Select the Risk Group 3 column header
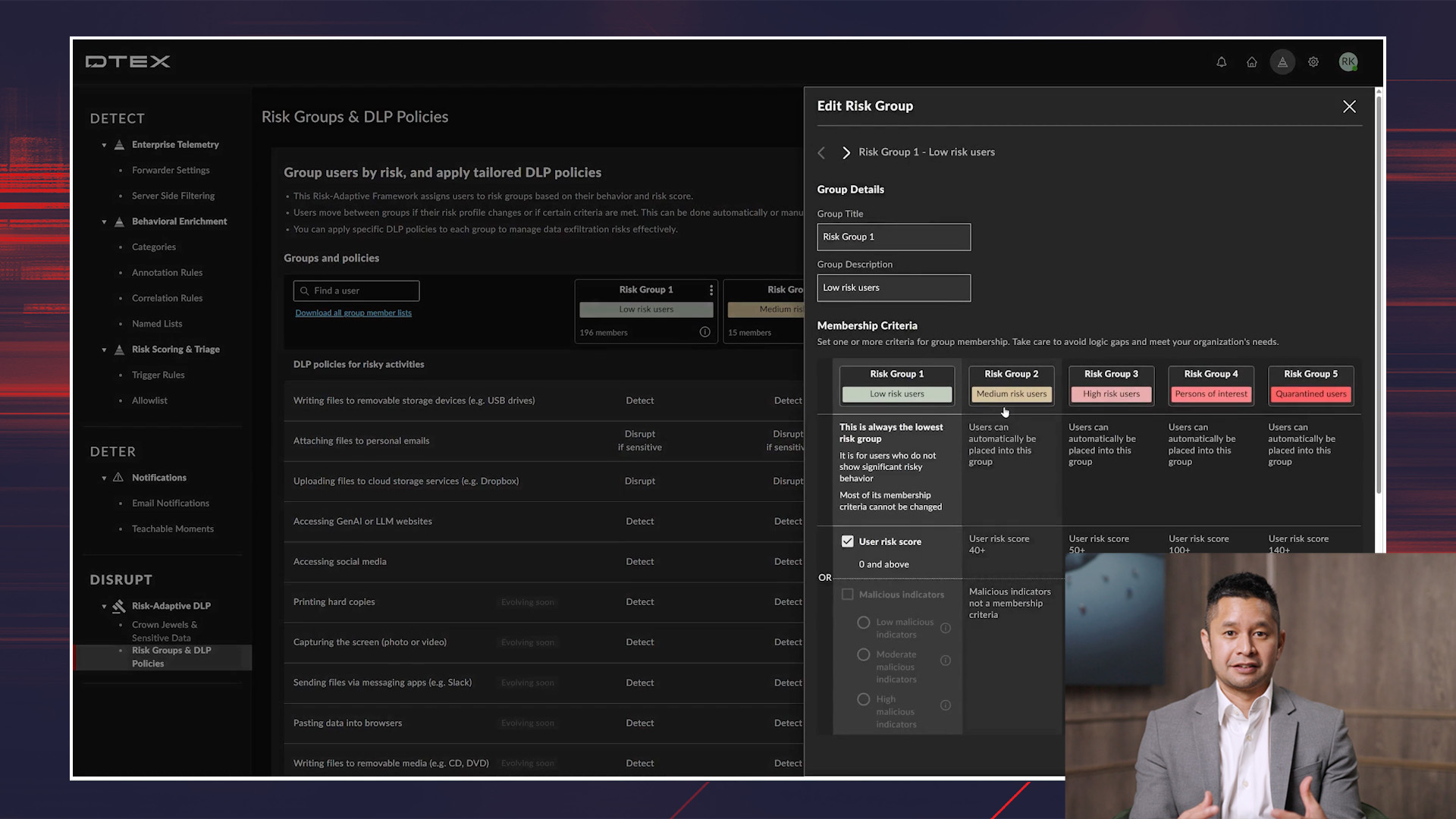 (1111, 374)
